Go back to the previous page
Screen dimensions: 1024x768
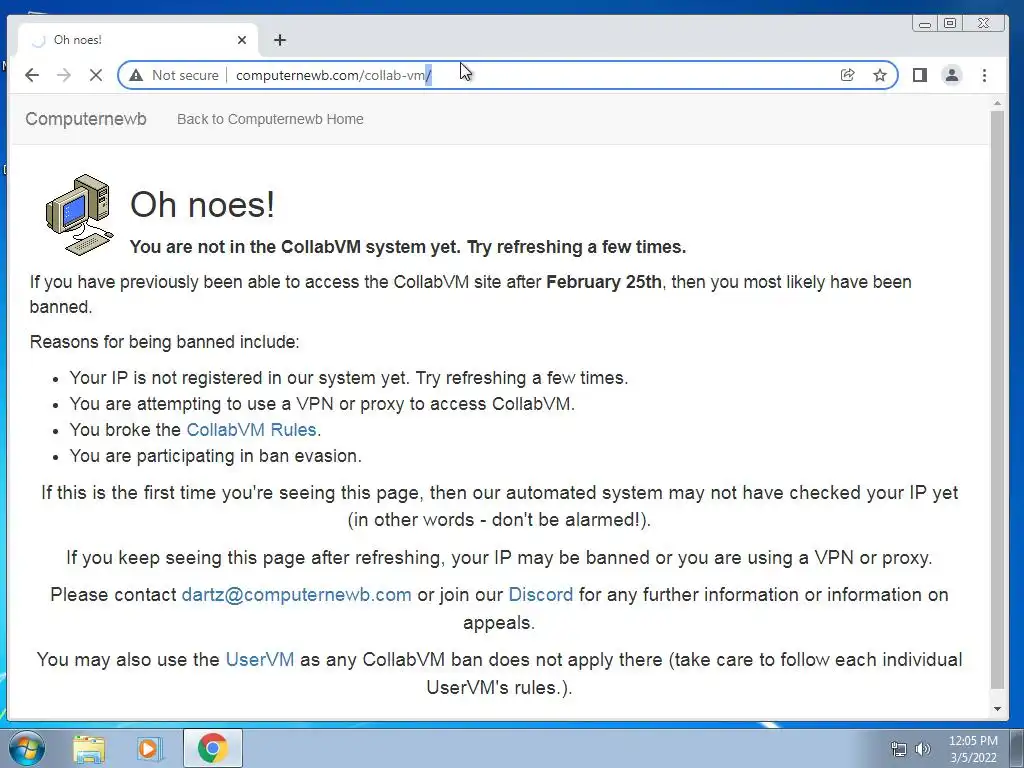(x=31, y=75)
